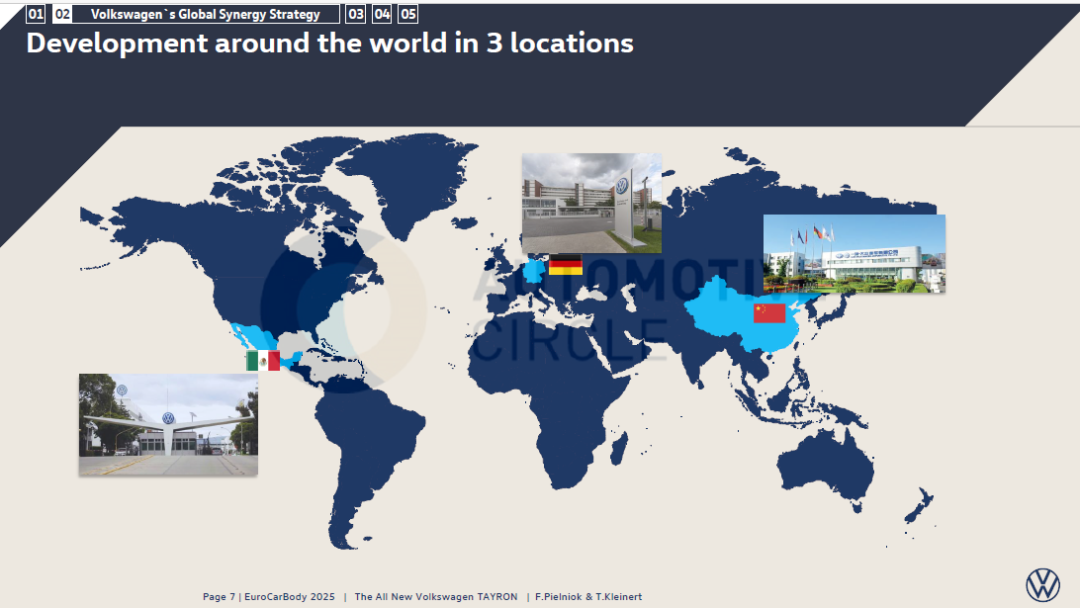This screenshot has height=608, width=1080.
Task: Click authors F.Pielniok & T.Kleinert in footer
Action: (588, 597)
